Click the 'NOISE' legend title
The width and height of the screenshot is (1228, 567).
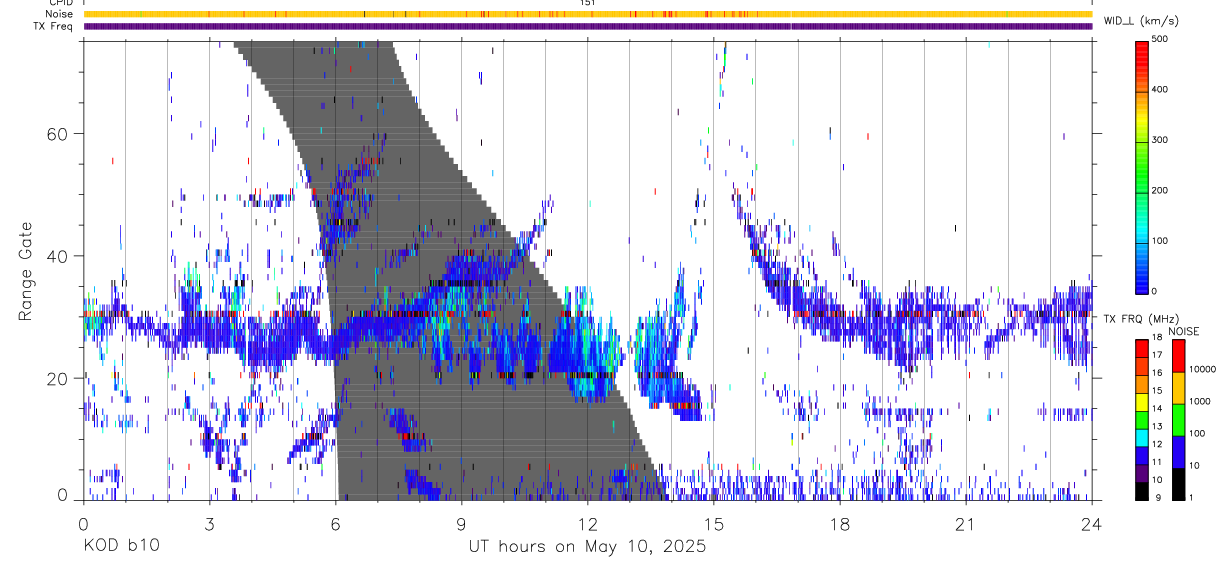pos(1185,330)
